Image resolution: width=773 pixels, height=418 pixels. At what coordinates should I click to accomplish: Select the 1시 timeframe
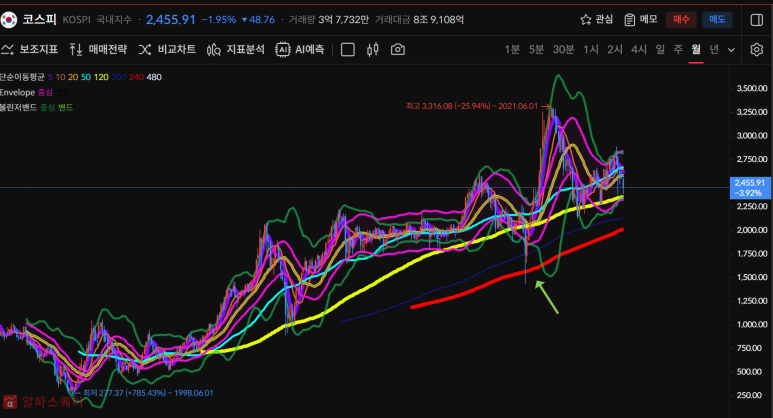click(x=591, y=49)
